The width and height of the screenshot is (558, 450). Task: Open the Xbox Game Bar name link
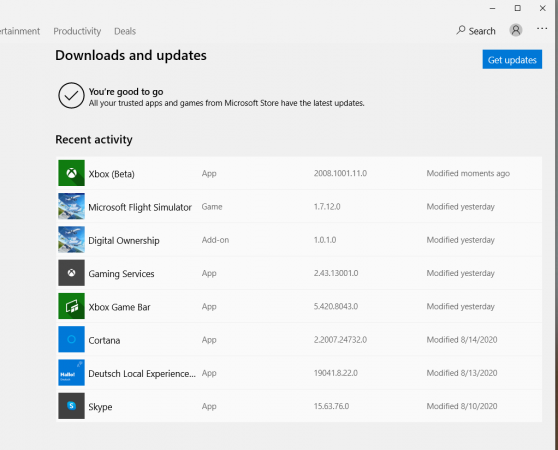coord(119,307)
